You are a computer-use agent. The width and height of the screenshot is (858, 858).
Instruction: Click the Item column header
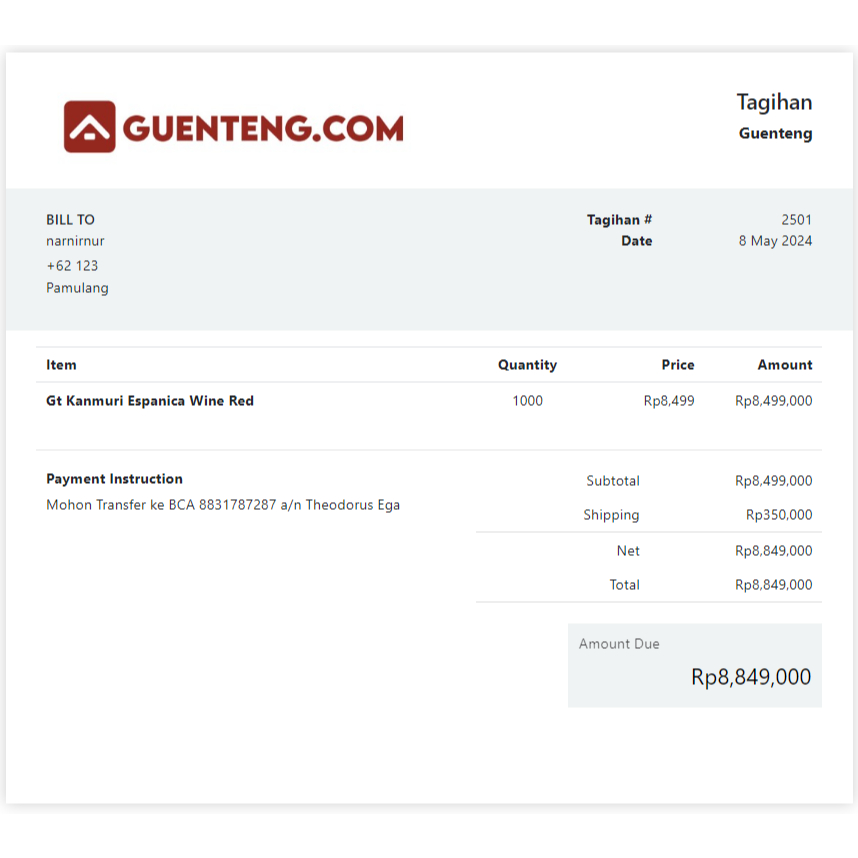(x=61, y=365)
